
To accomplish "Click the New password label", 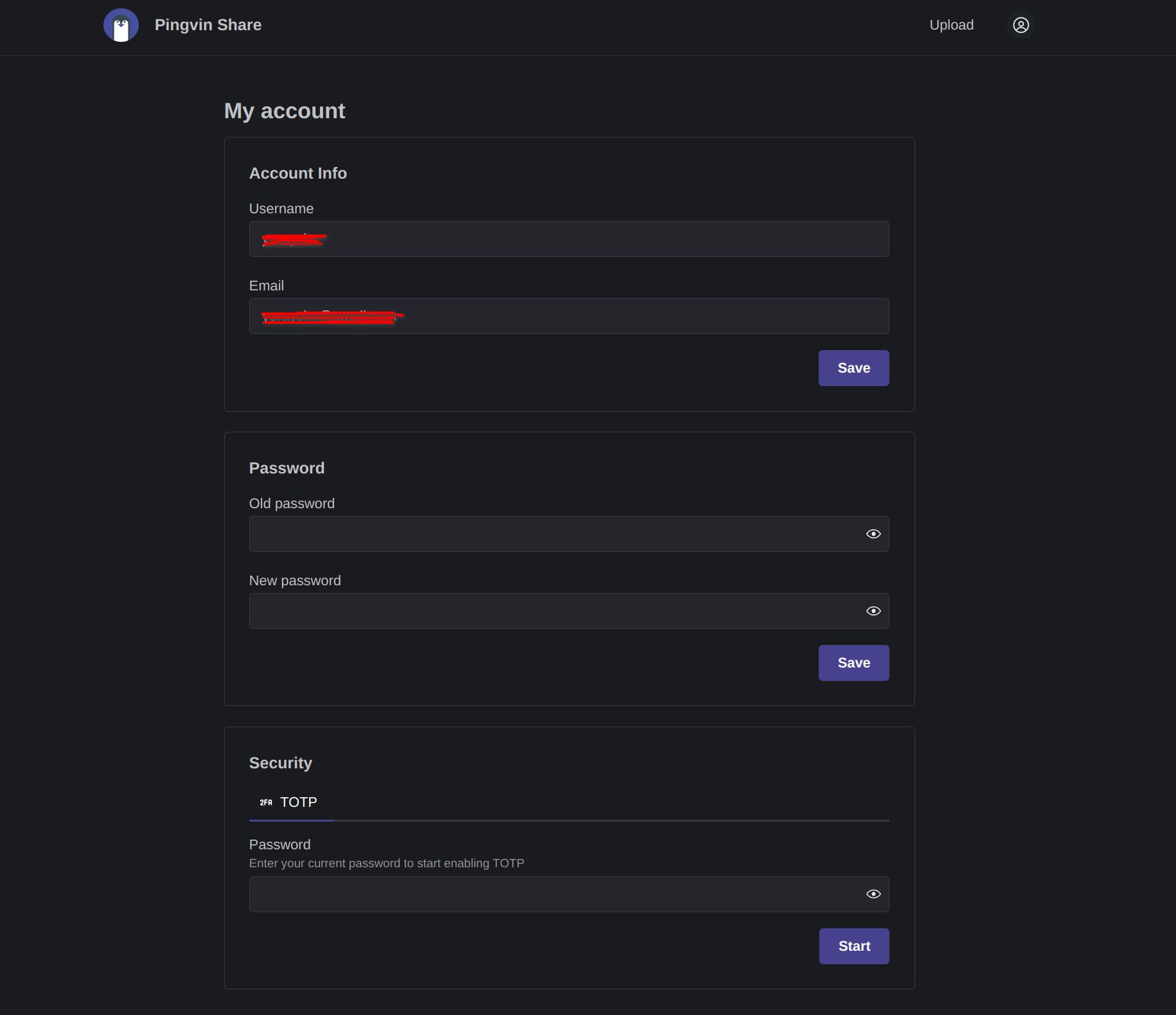I will [295, 581].
